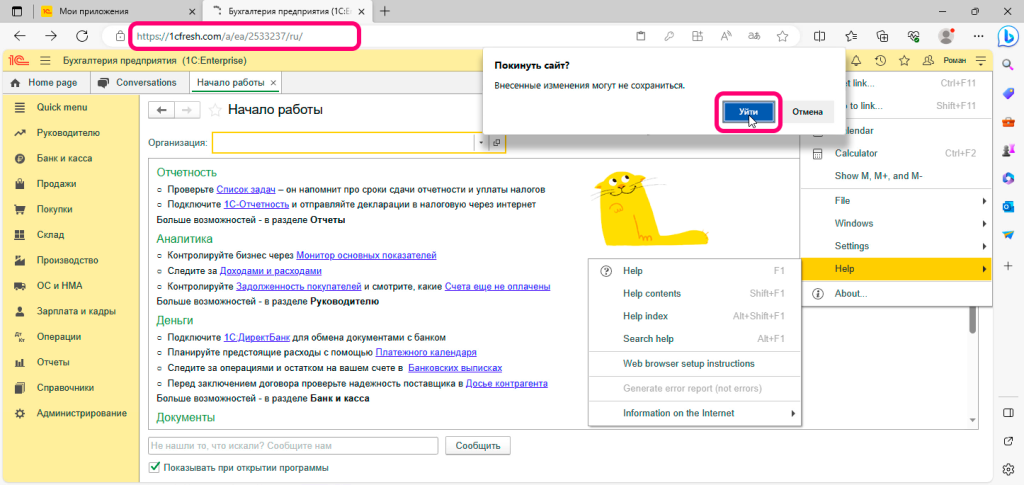Open Outlook in Edge sidebar

1008,206
